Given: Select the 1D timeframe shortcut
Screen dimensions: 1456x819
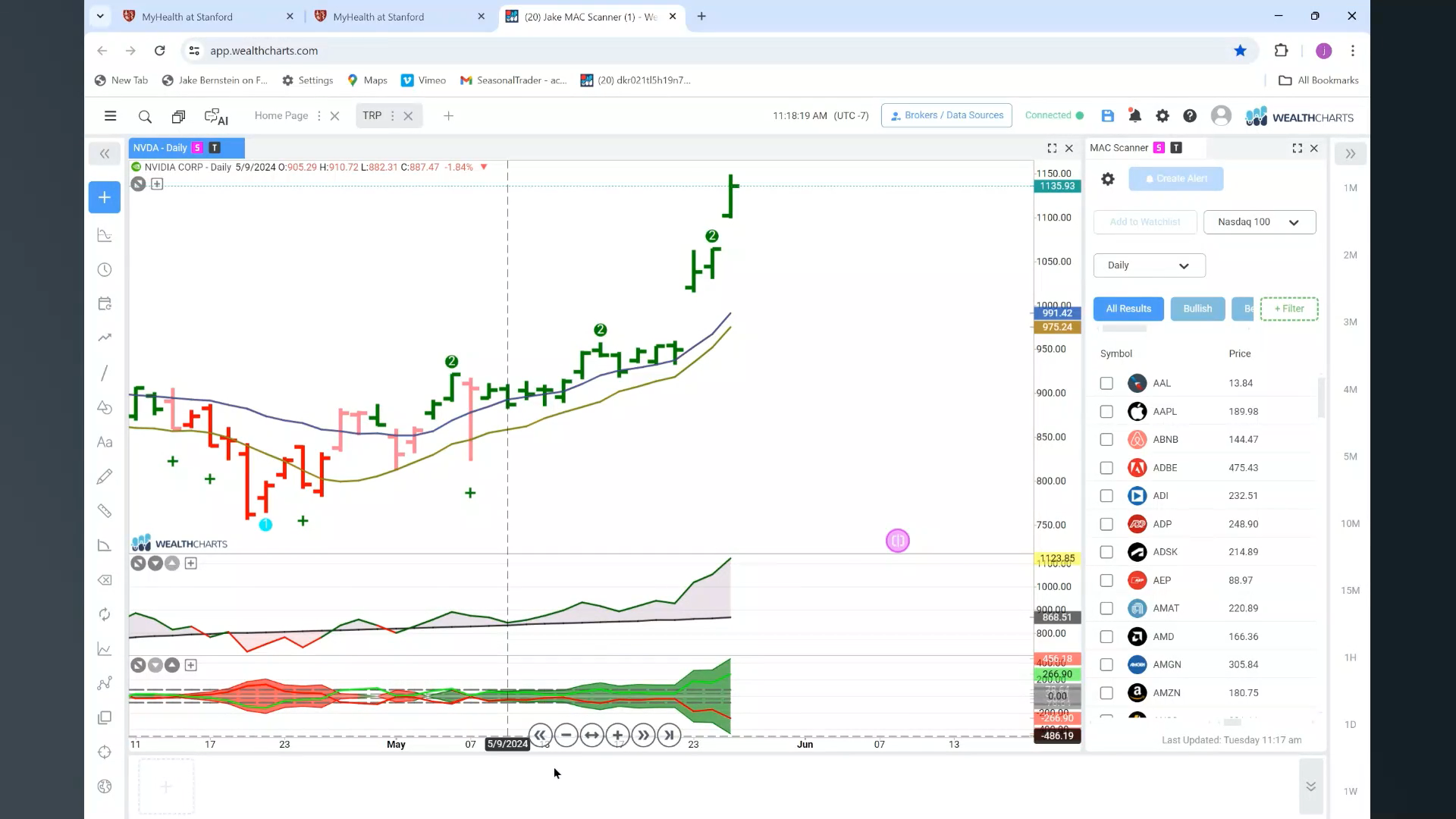Looking at the screenshot, I should click(x=1351, y=725).
